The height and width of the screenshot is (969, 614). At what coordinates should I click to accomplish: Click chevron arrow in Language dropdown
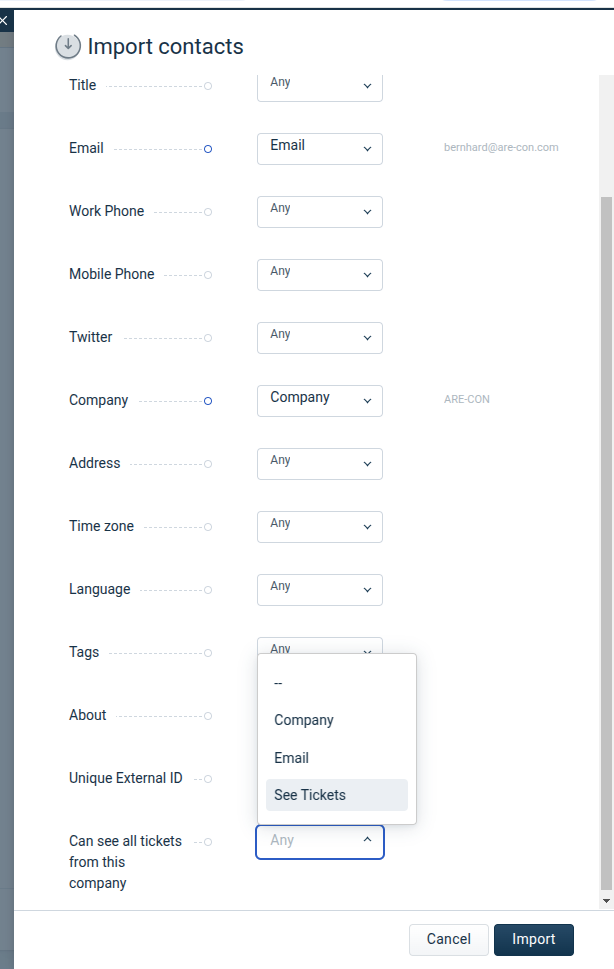[x=368, y=590]
